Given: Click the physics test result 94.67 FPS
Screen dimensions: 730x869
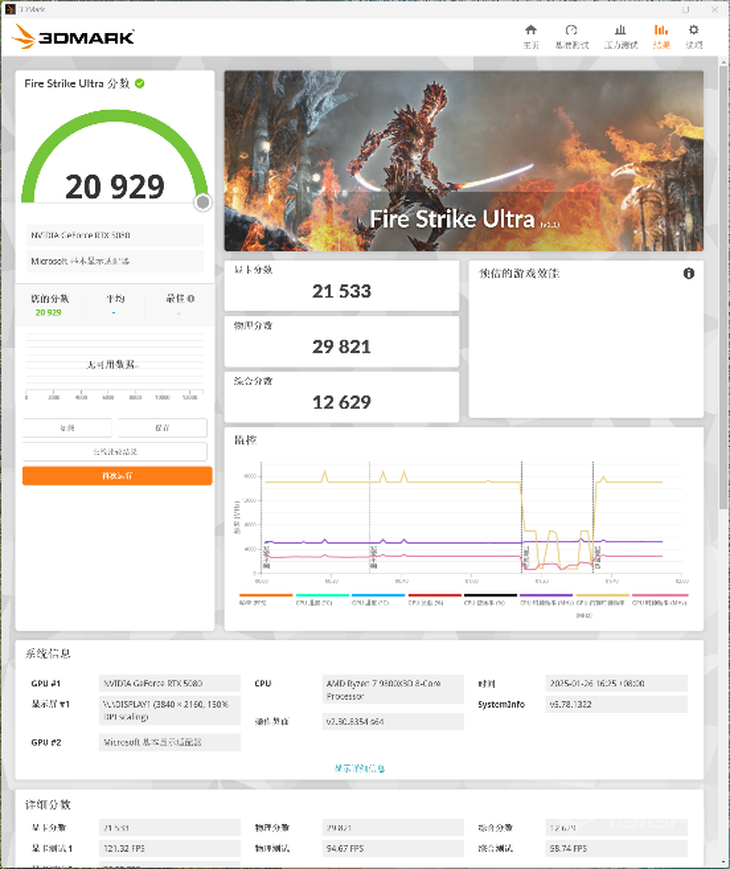Looking at the screenshot, I should (x=392, y=848).
